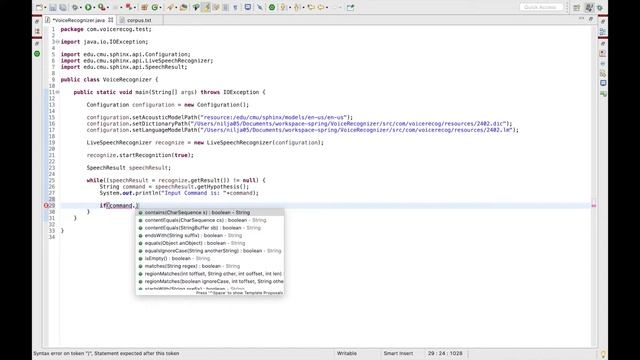Viewport: 640px width, 360px height.
Task: Click the Run Last Tool icon
Action: [x=102, y=7]
